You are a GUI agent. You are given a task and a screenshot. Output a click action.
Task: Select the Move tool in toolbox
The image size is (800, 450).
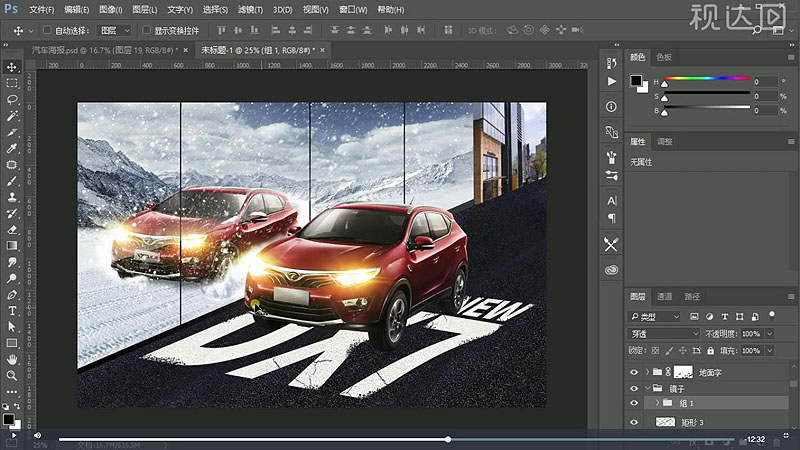pyautogui.click(x=12, y=67)
